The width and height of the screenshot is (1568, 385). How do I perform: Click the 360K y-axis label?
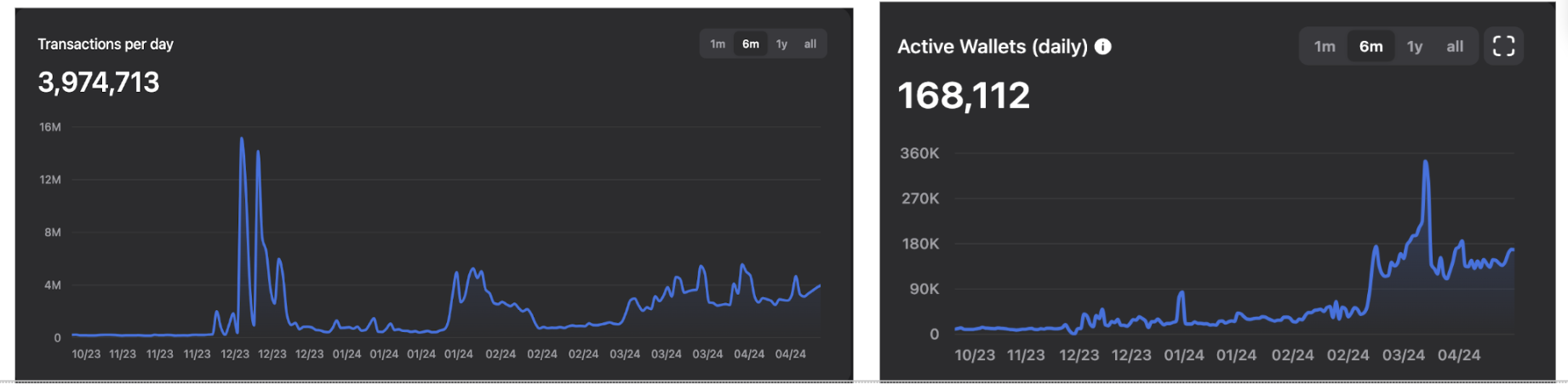point(919,153)
